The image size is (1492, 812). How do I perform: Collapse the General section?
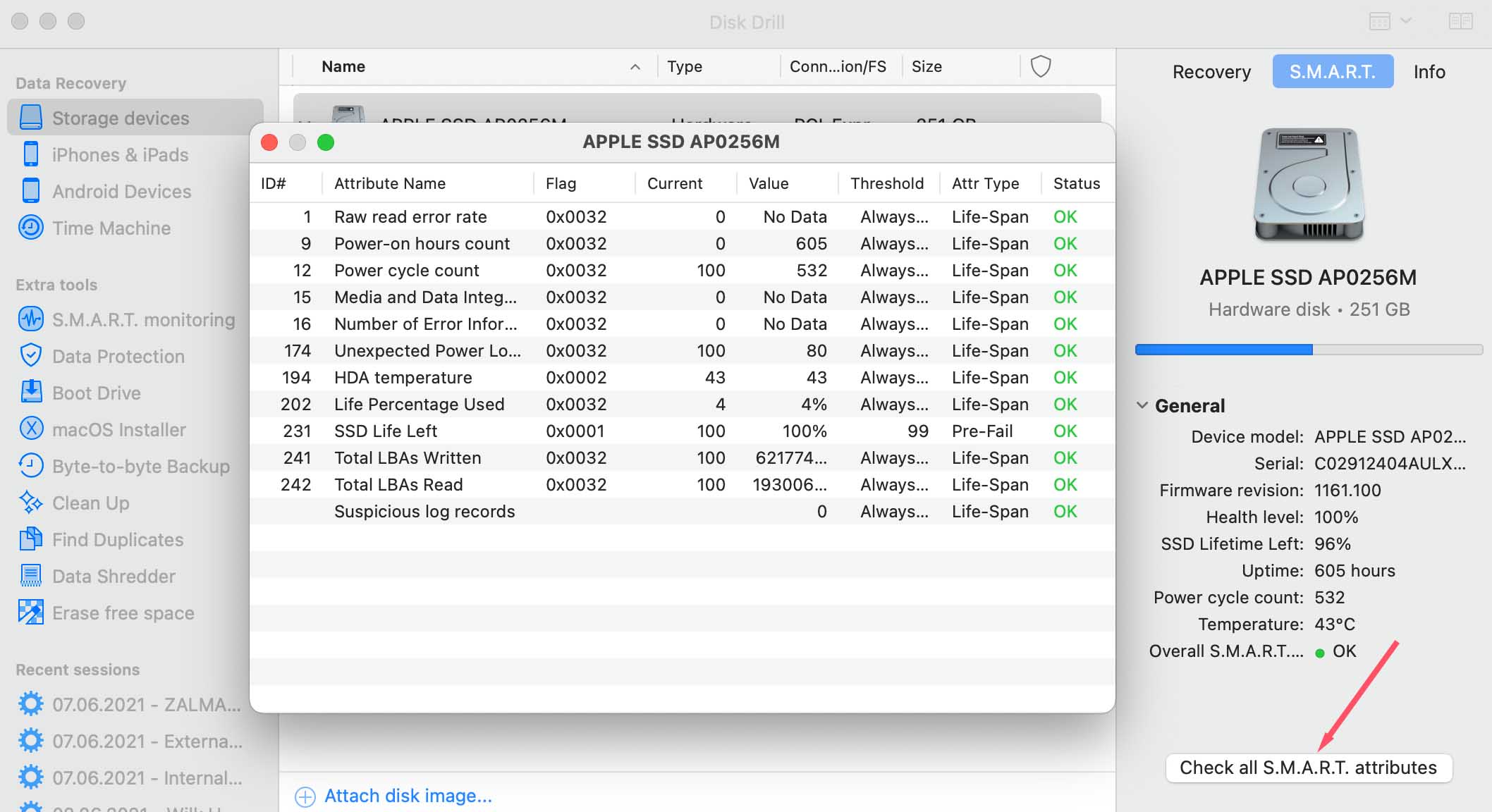tap(1142, 405)
